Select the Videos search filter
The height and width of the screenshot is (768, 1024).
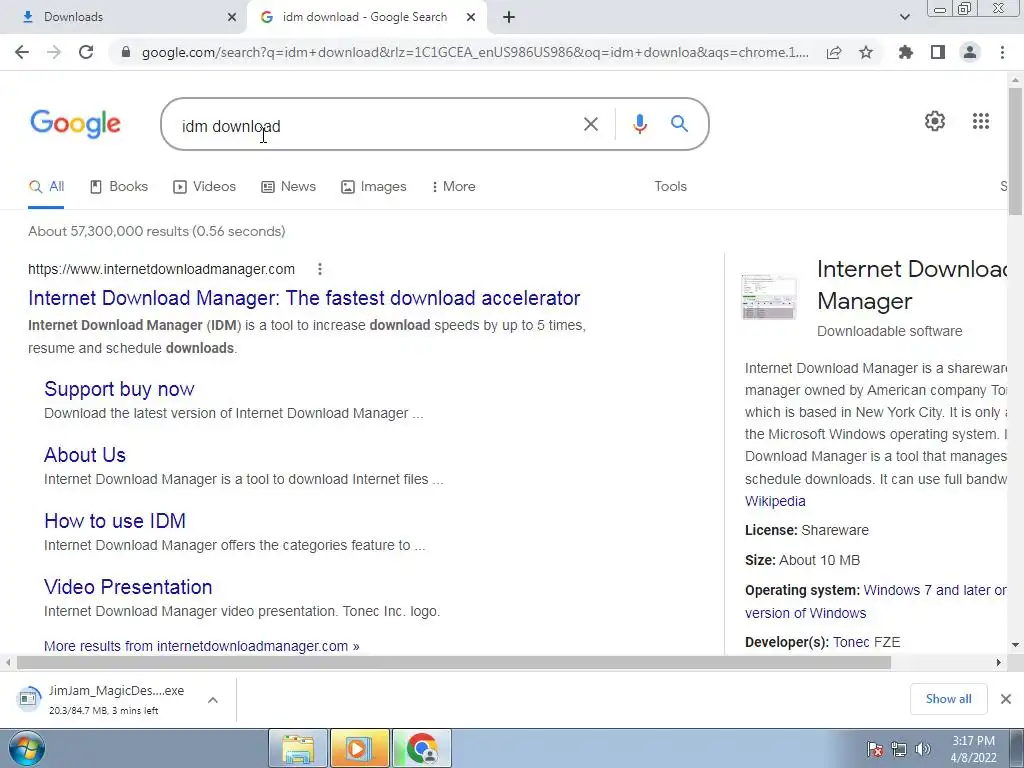pyautogui.click(x=204, y=186)
